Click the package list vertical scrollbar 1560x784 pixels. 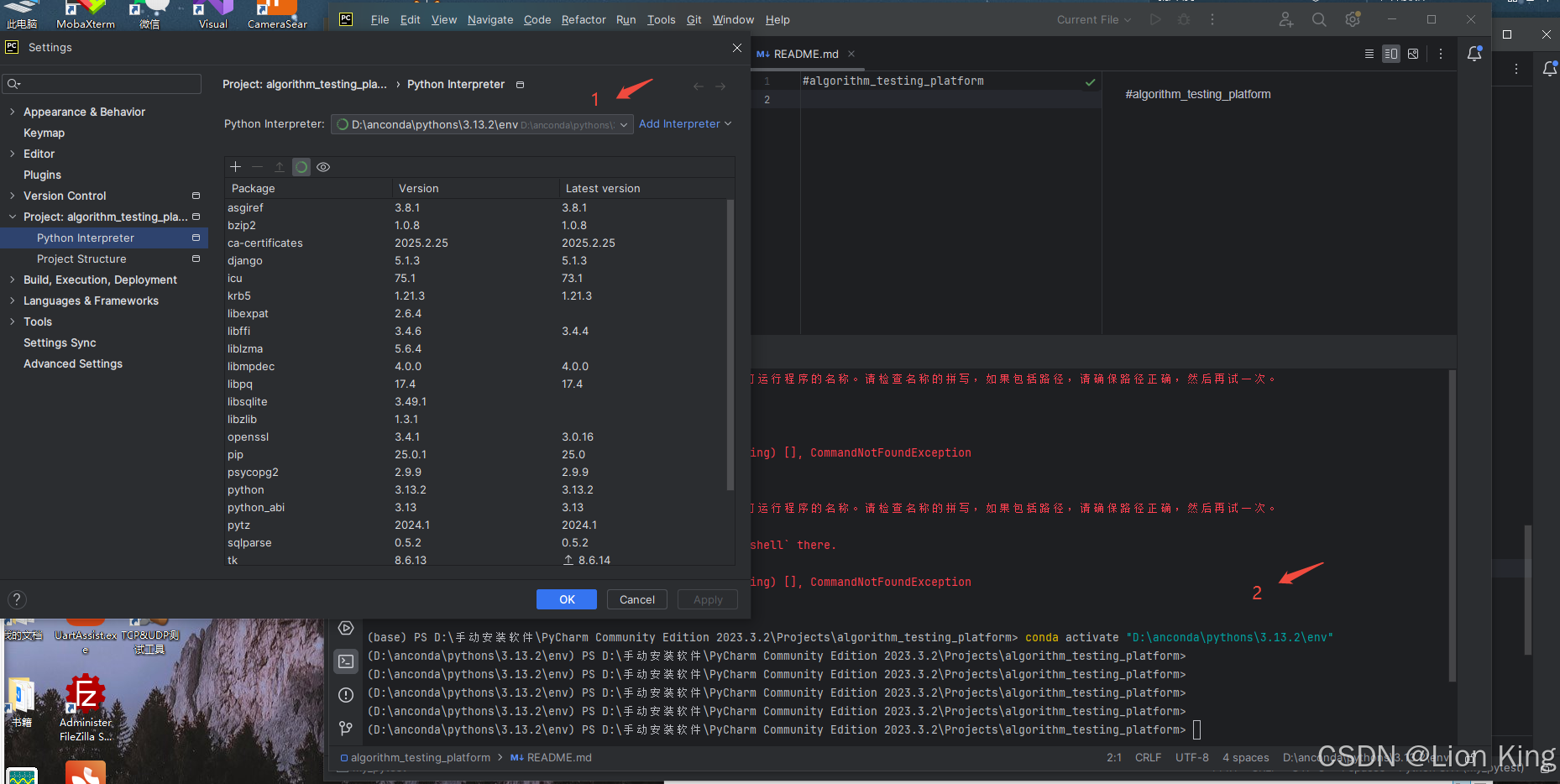point(730,344)
